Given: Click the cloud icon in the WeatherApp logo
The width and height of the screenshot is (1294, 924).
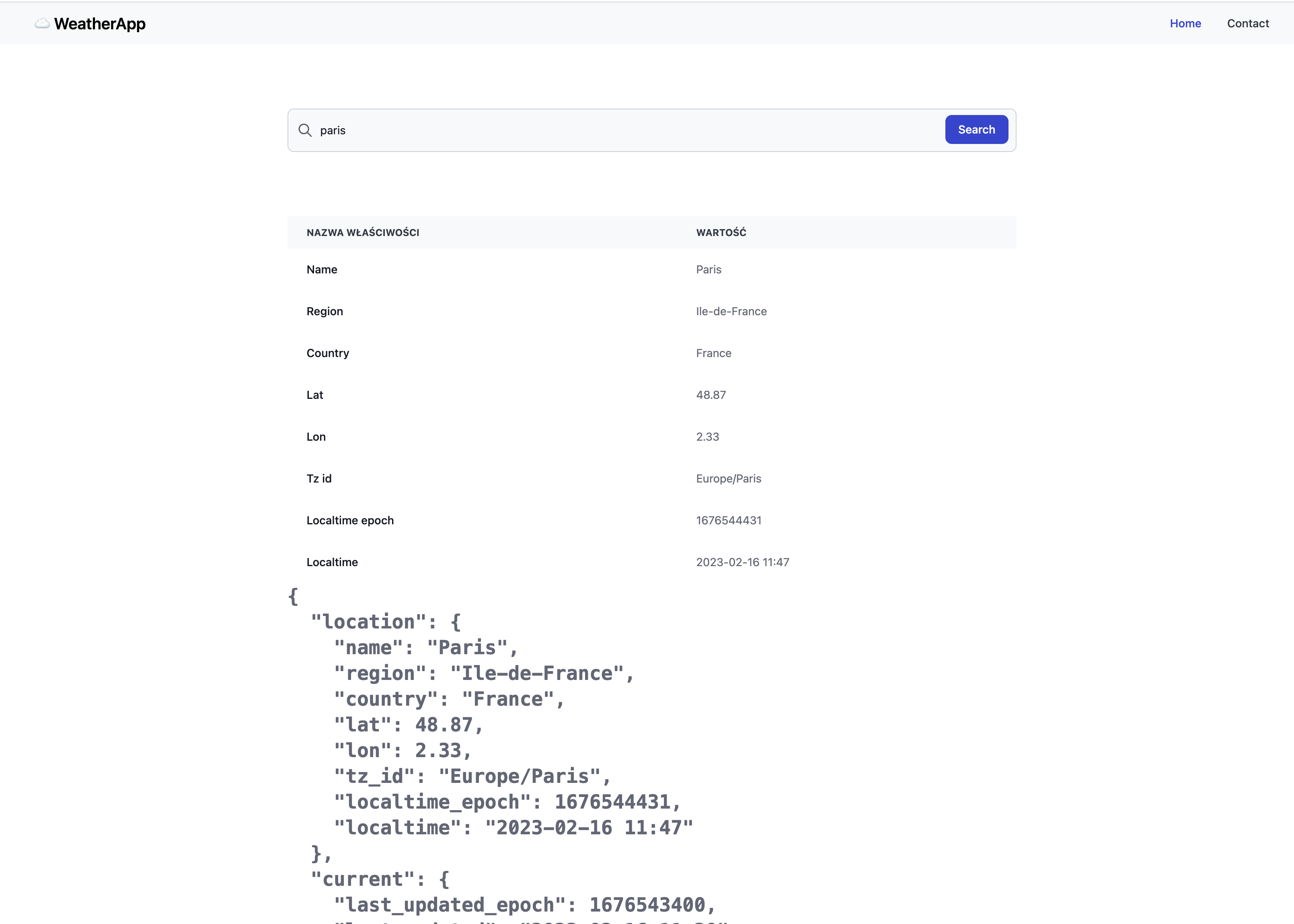Looking at the screenshot, I should [x=42, y=23].
